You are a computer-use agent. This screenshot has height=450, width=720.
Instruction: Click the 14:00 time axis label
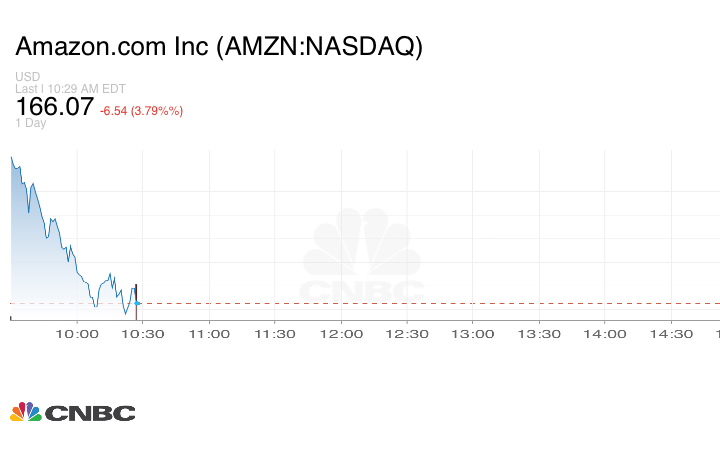point(606,334)
